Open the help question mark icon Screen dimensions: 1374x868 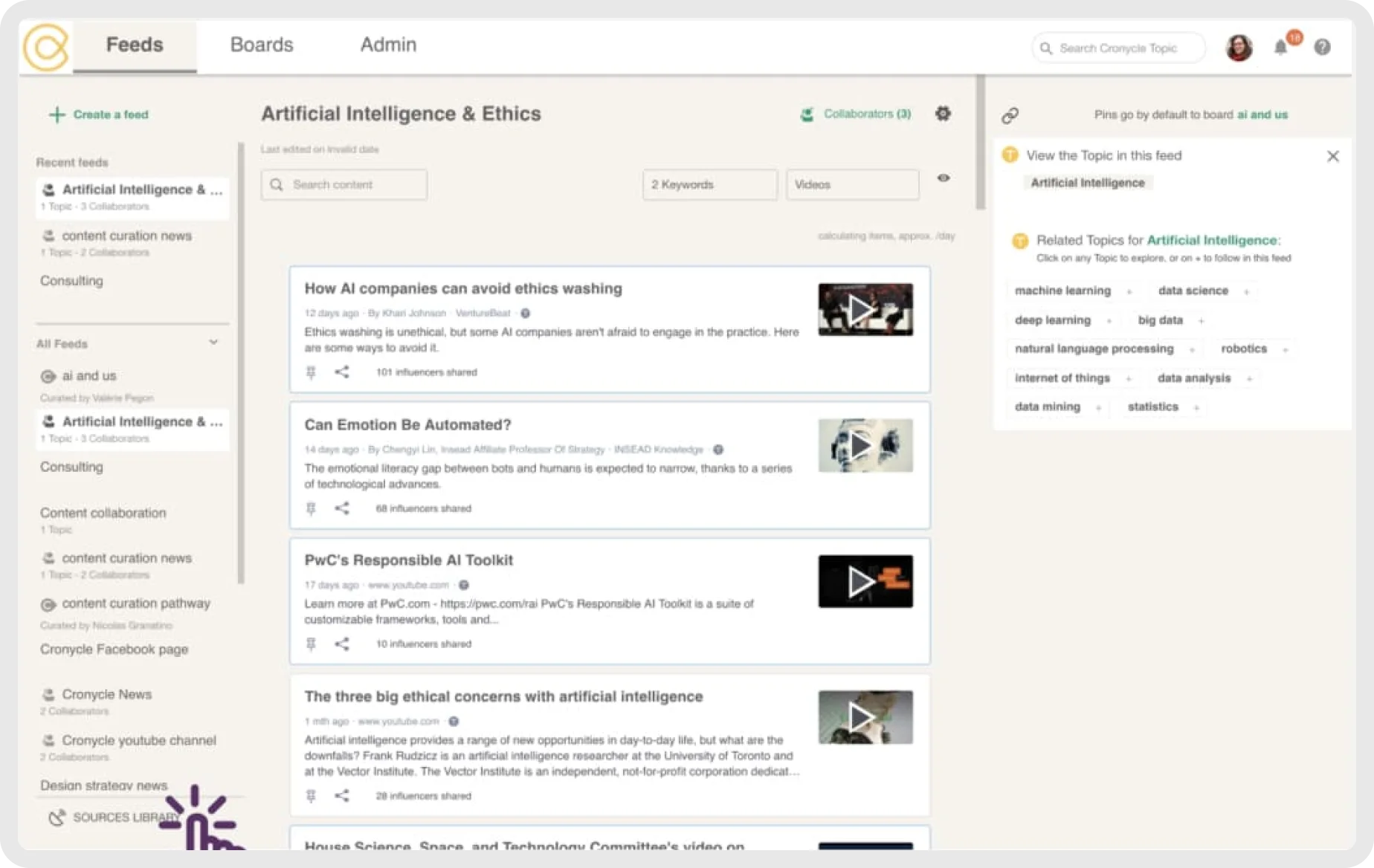(1322, 48)
